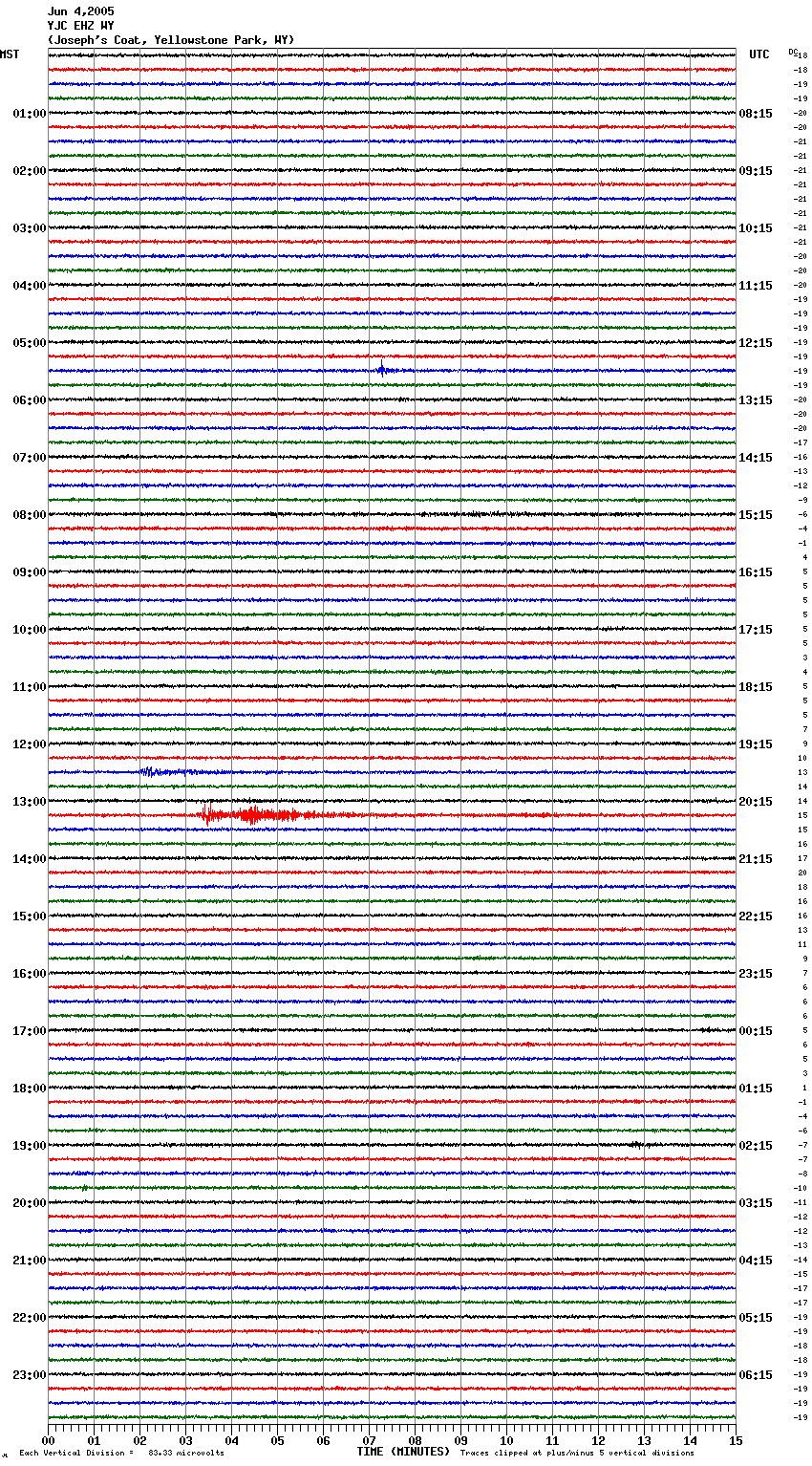
Task: Click the 02:15 UTC time label
Action: pyautogui.click(x=756, y=1146)
